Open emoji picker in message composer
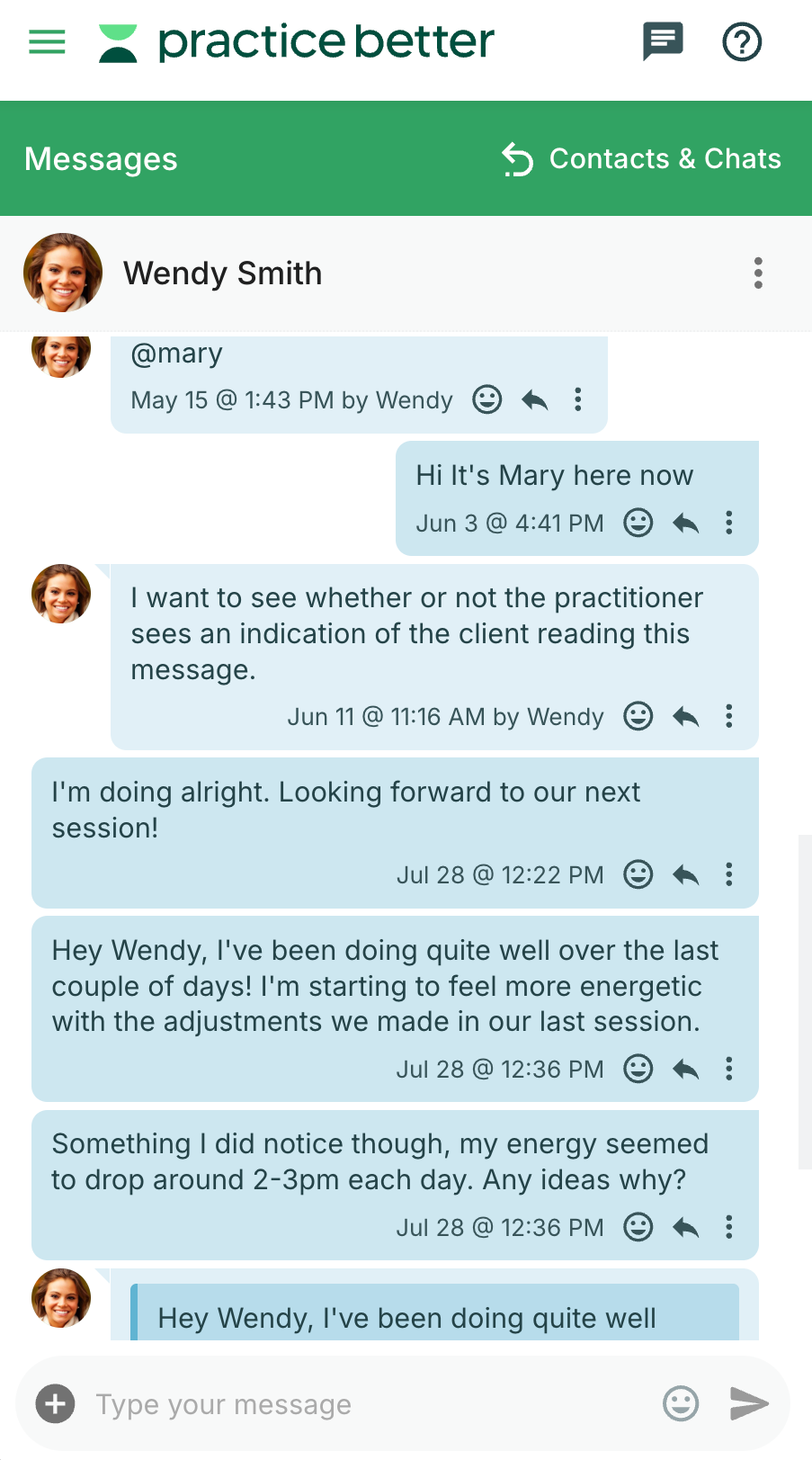 [681, 1403]
